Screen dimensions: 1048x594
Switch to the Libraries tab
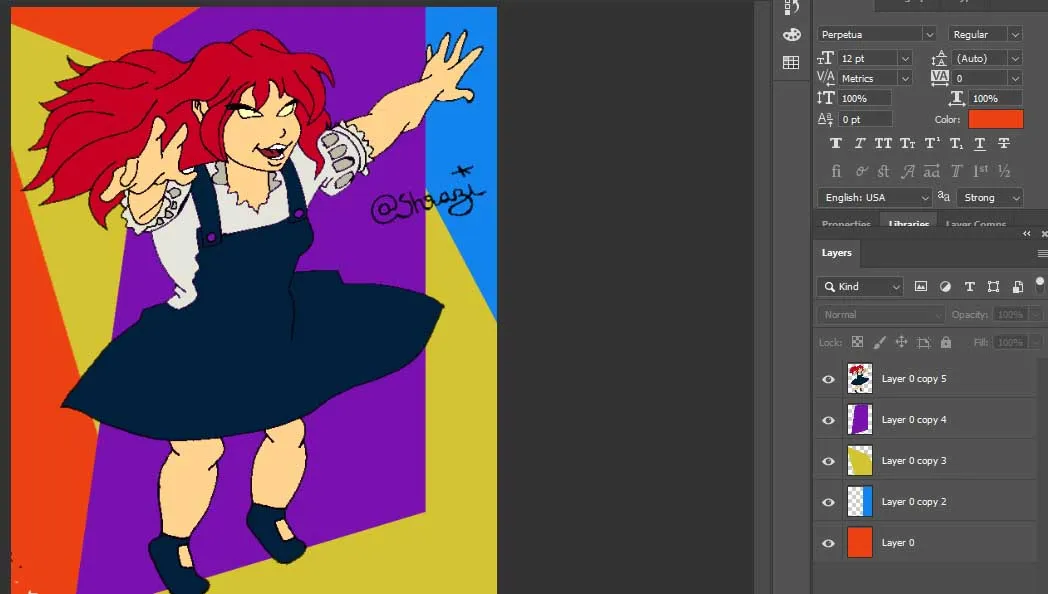click(909, 224)
